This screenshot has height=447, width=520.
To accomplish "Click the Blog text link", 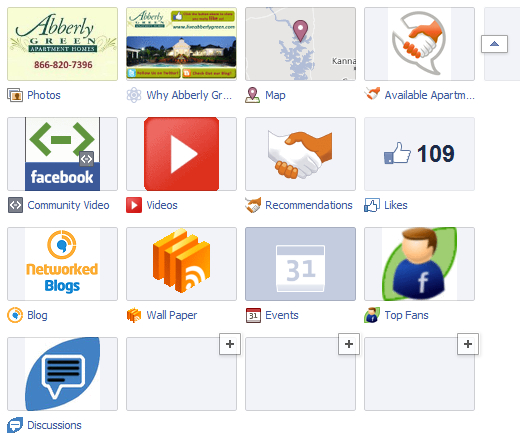I will pos(37,315).
